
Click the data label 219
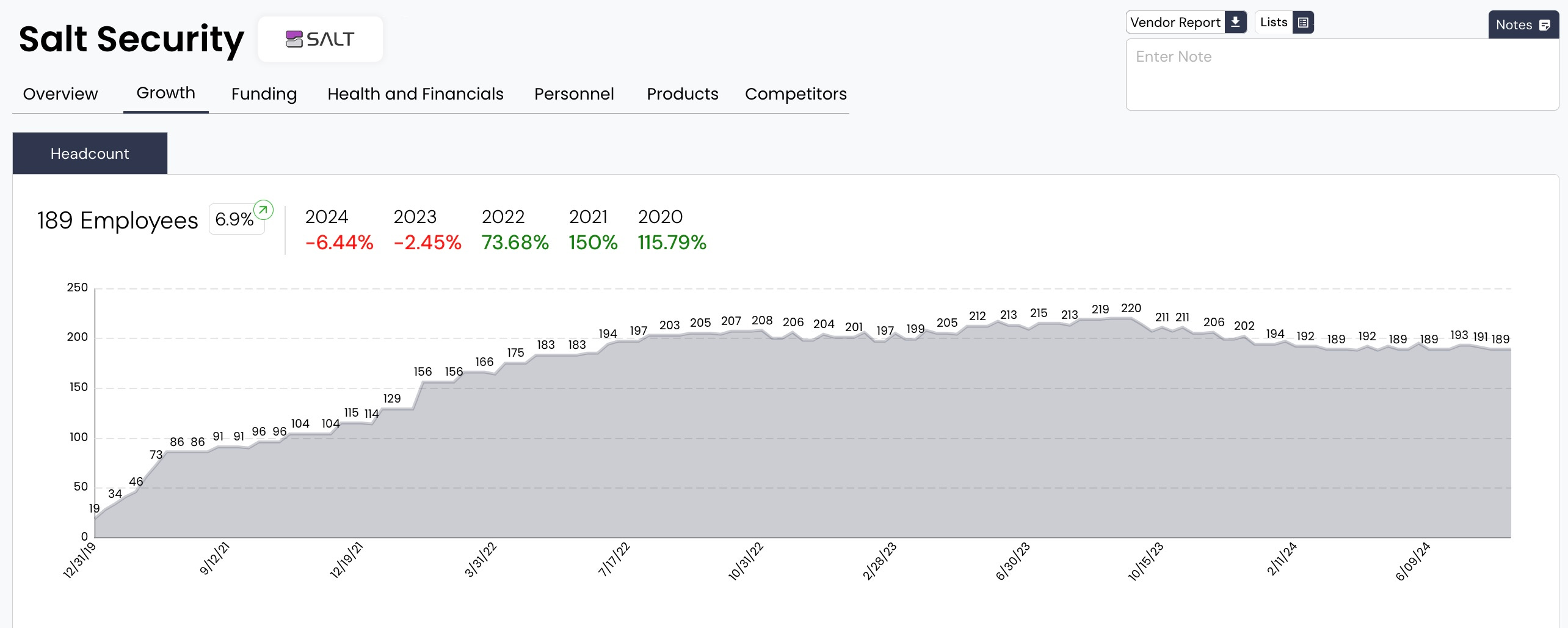pyautogui.click(x=1100, y=310)
